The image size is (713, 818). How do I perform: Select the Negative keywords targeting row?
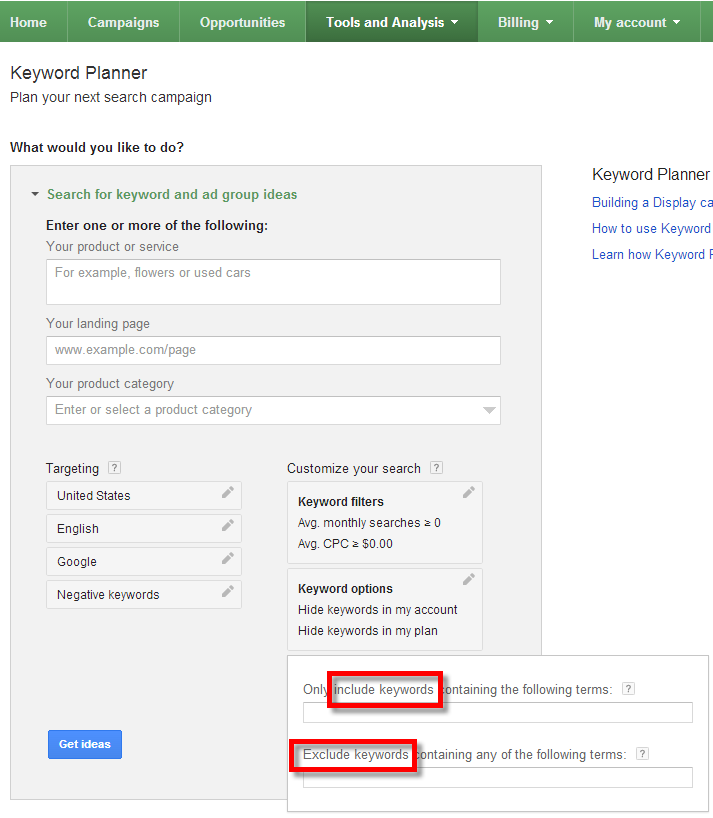tap(144, 595)
